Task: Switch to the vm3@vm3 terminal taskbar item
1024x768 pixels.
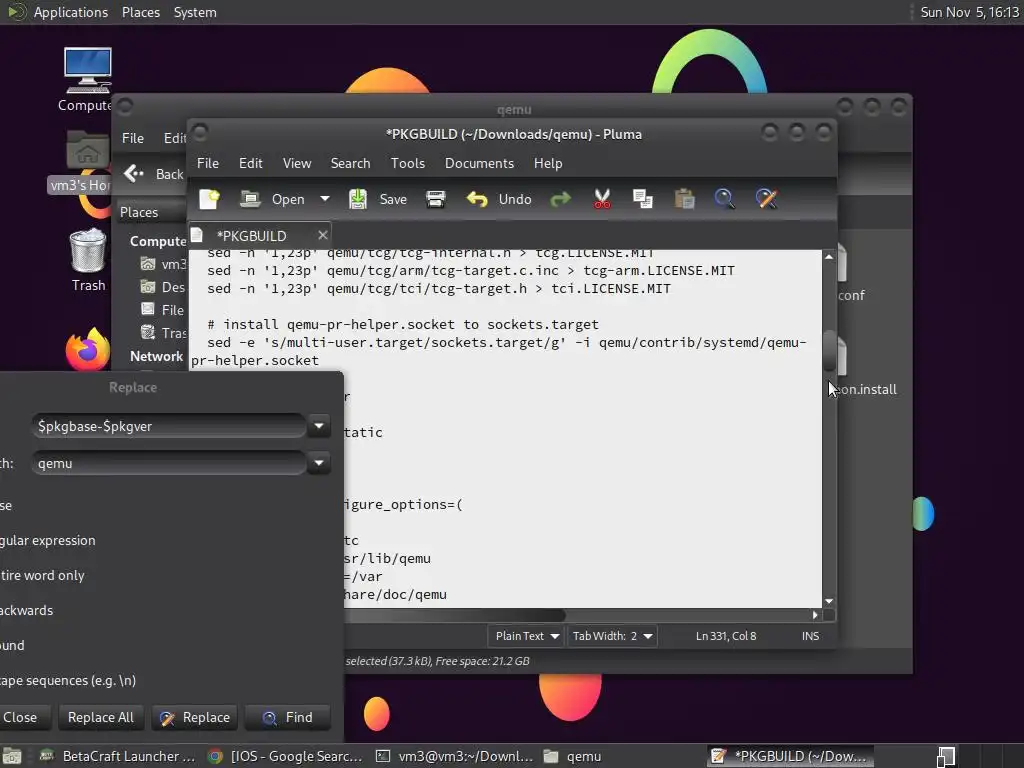Action: [455, 756]
